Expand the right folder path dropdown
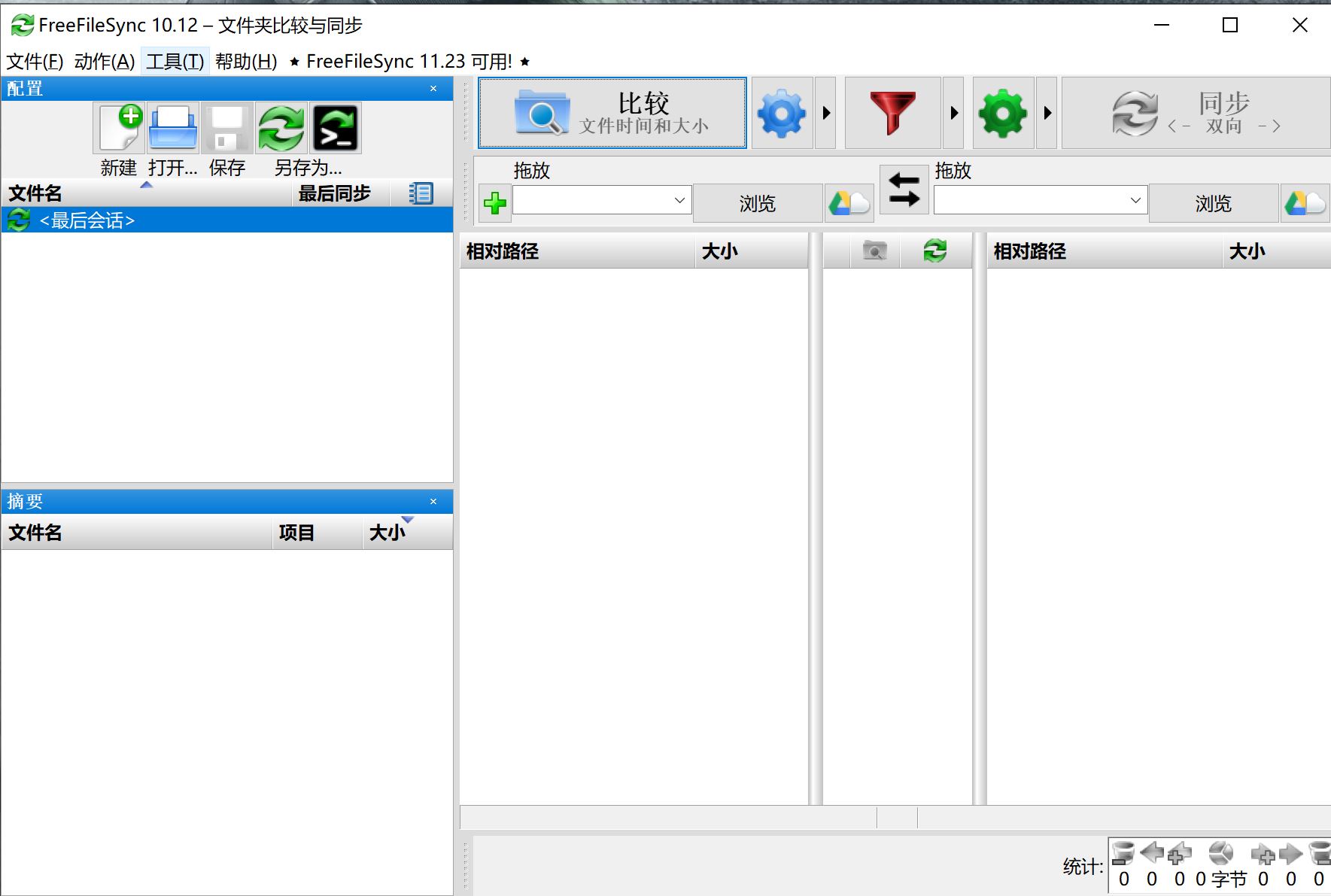This screenshot has height=896, width=1331. [1135, 200]
